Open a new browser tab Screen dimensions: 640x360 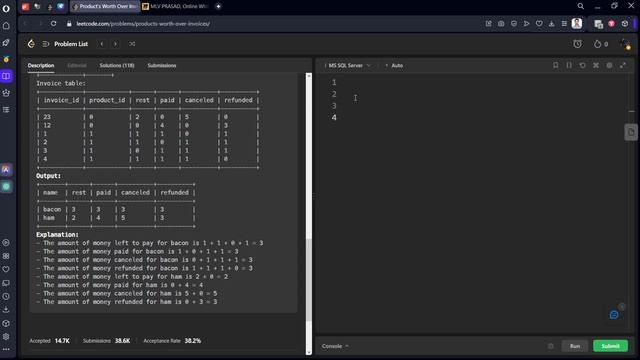coord(218,6)
